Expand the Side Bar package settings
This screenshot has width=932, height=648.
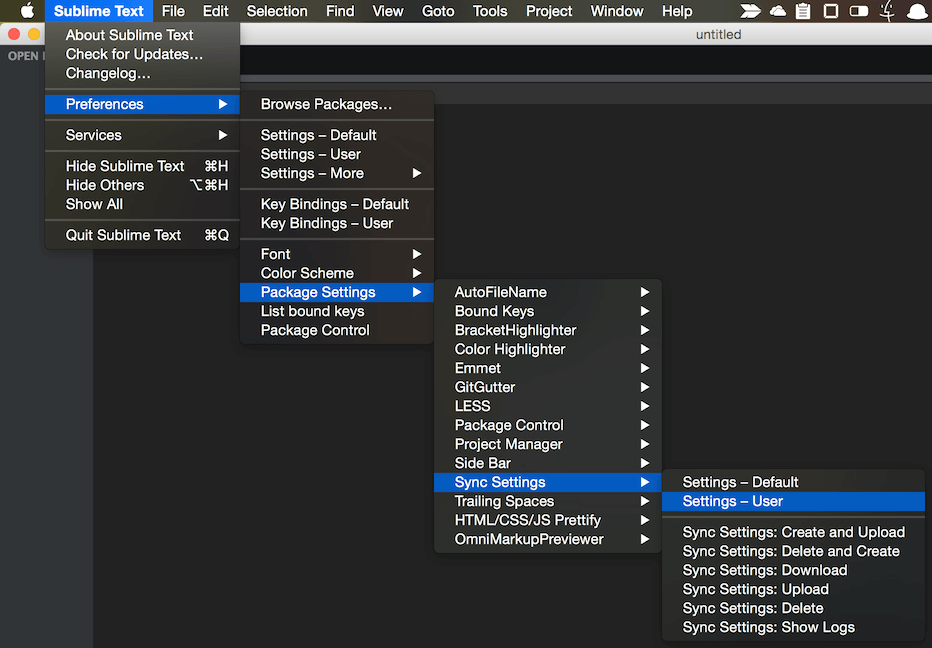[548, 463]
